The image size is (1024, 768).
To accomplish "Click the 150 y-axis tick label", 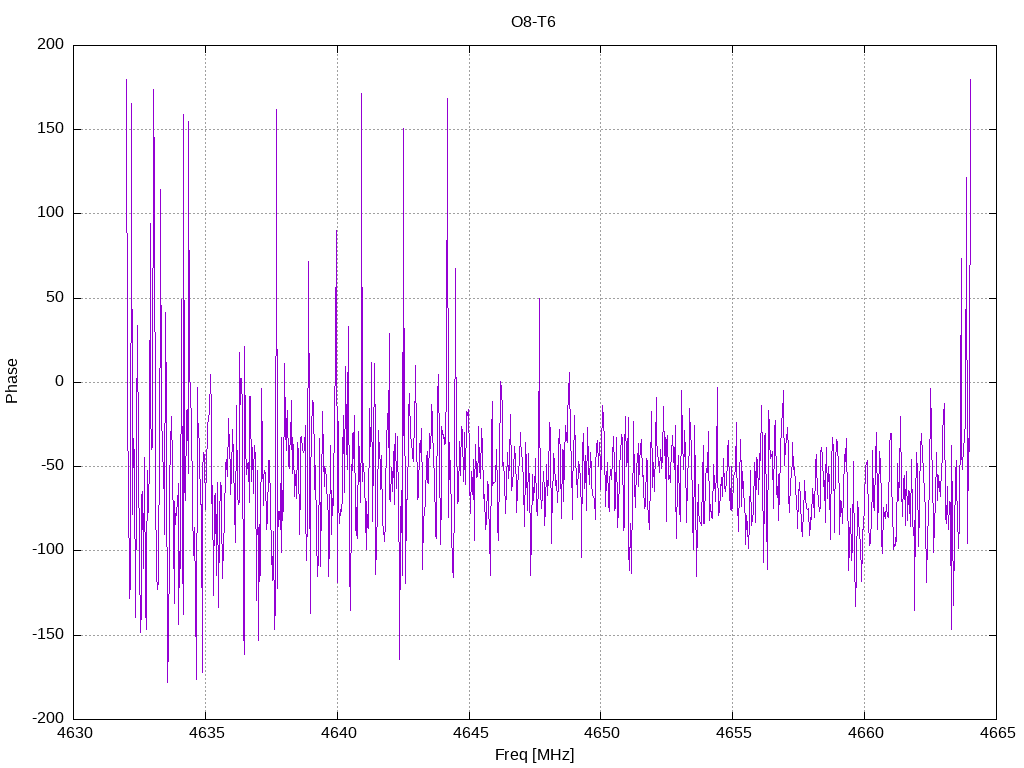I will [51, 129].
